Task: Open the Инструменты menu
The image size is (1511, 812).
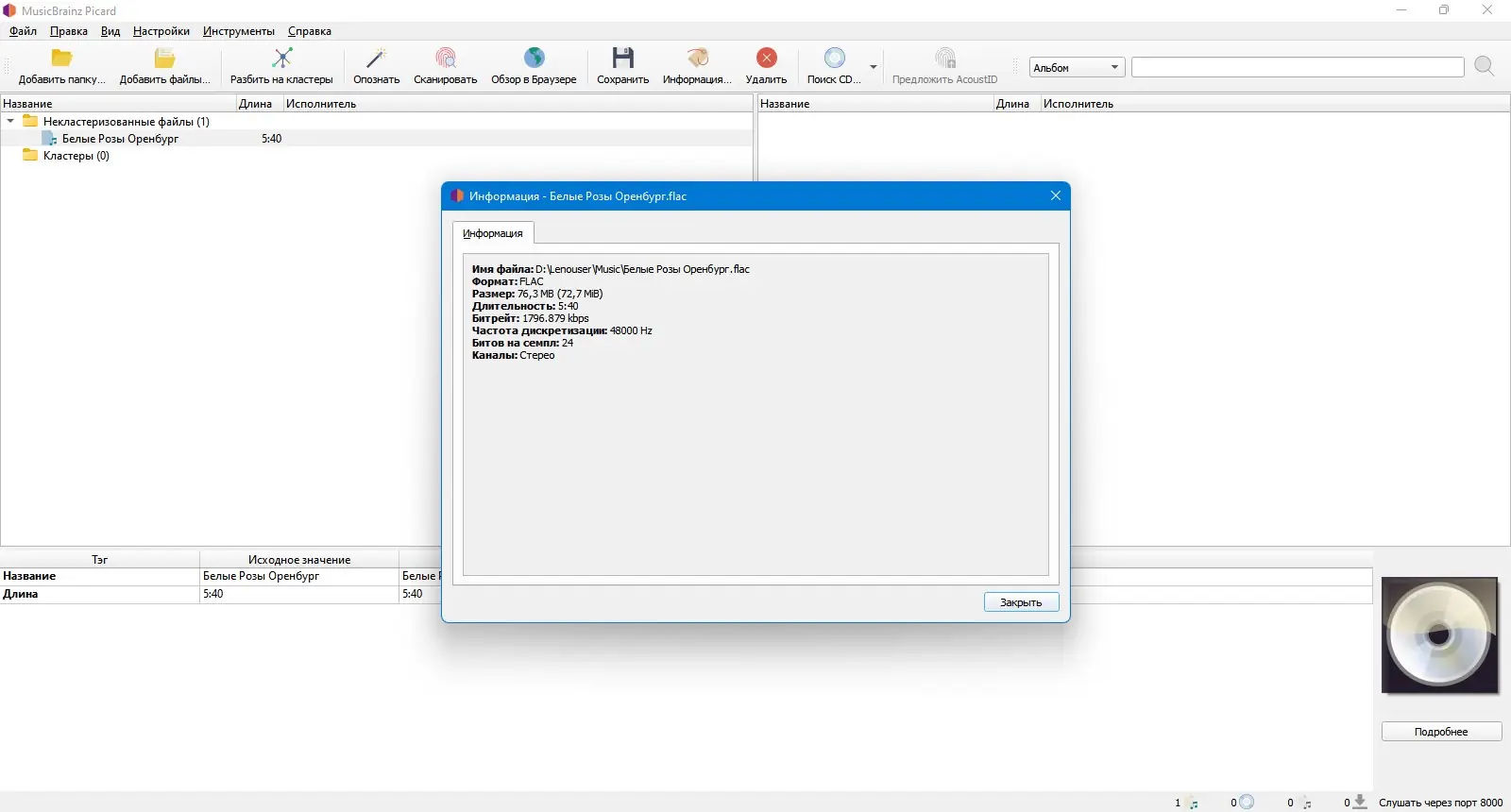Action: (x=239, y=31)
